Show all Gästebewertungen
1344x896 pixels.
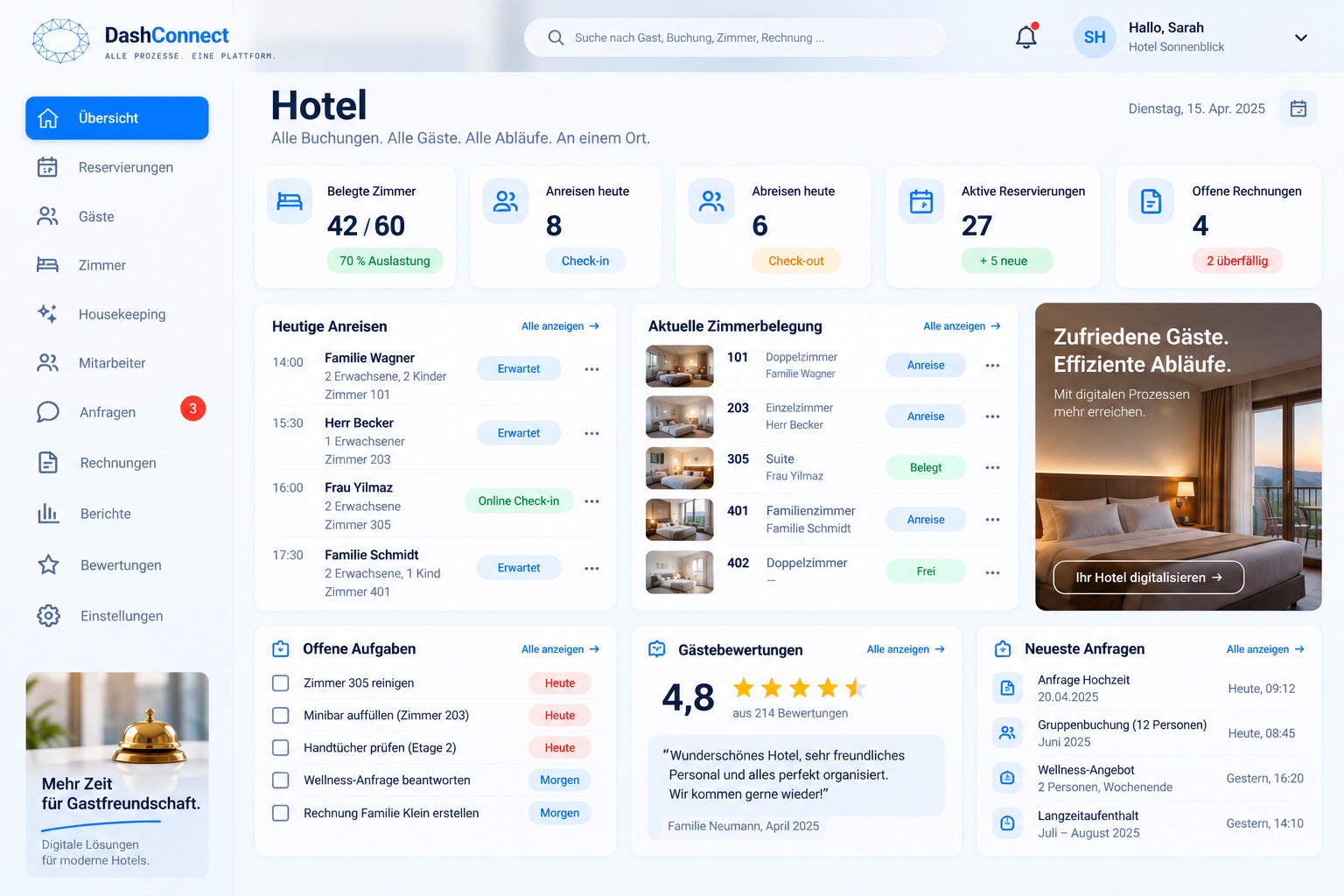(906, 649)
